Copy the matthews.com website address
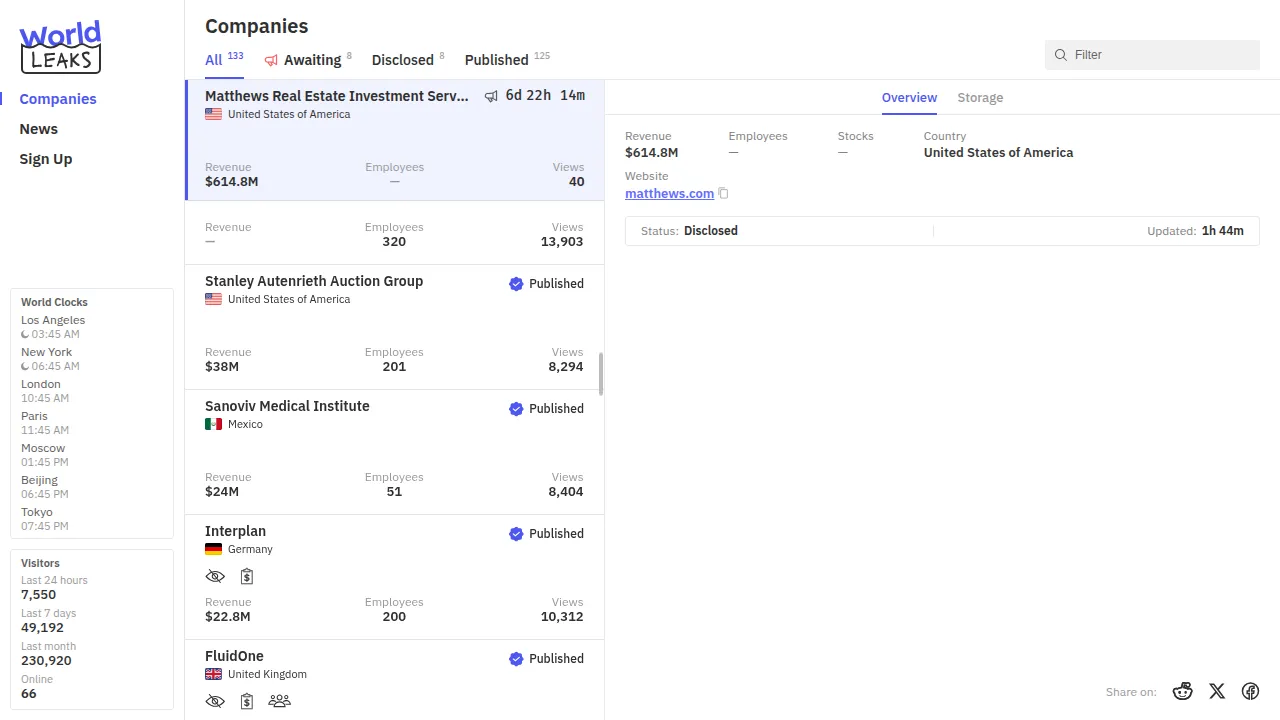Viewport: 1280px width, 720px height. pos(723,194)
